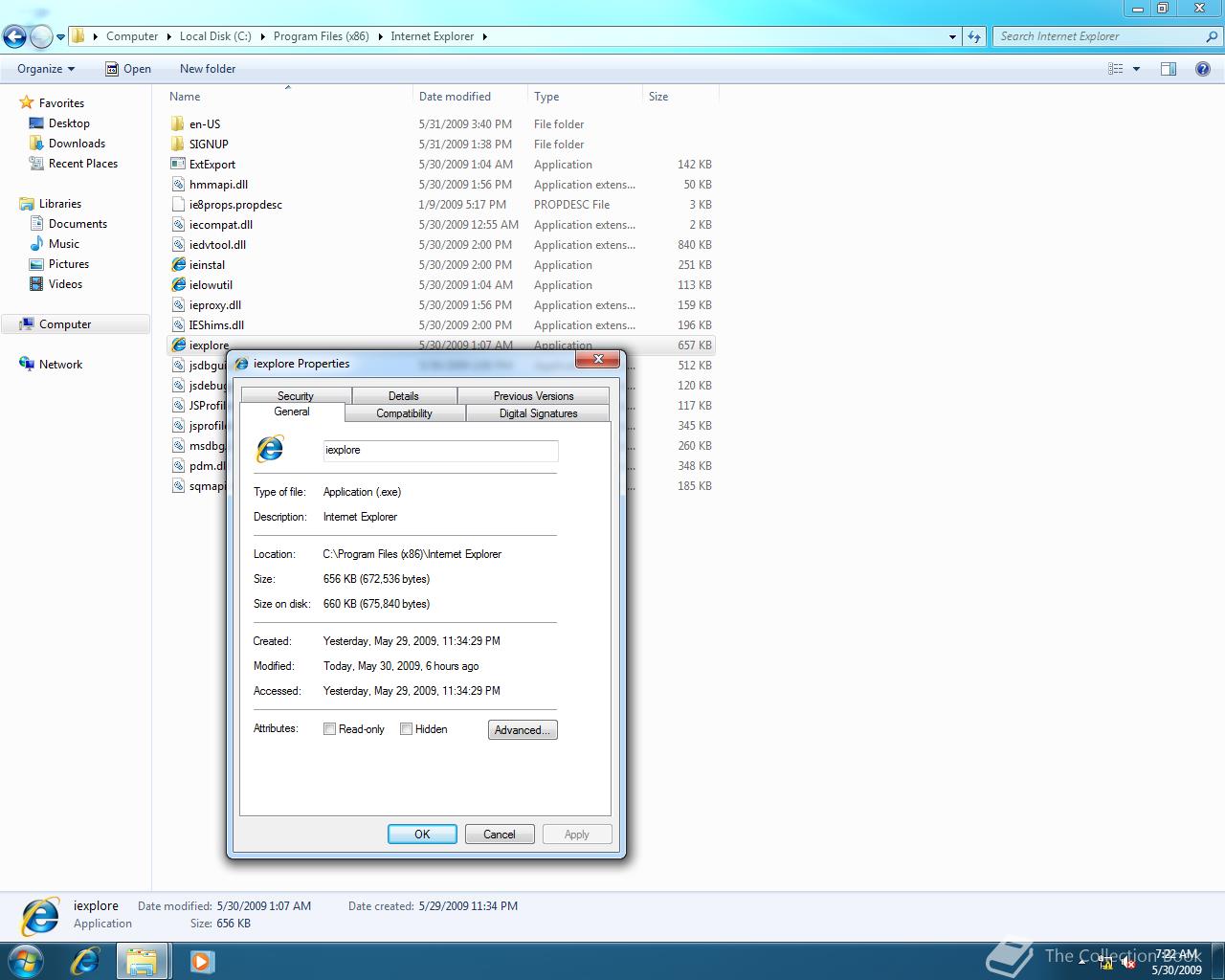Launch Windows Media Player from taskbar

[202, 961]
